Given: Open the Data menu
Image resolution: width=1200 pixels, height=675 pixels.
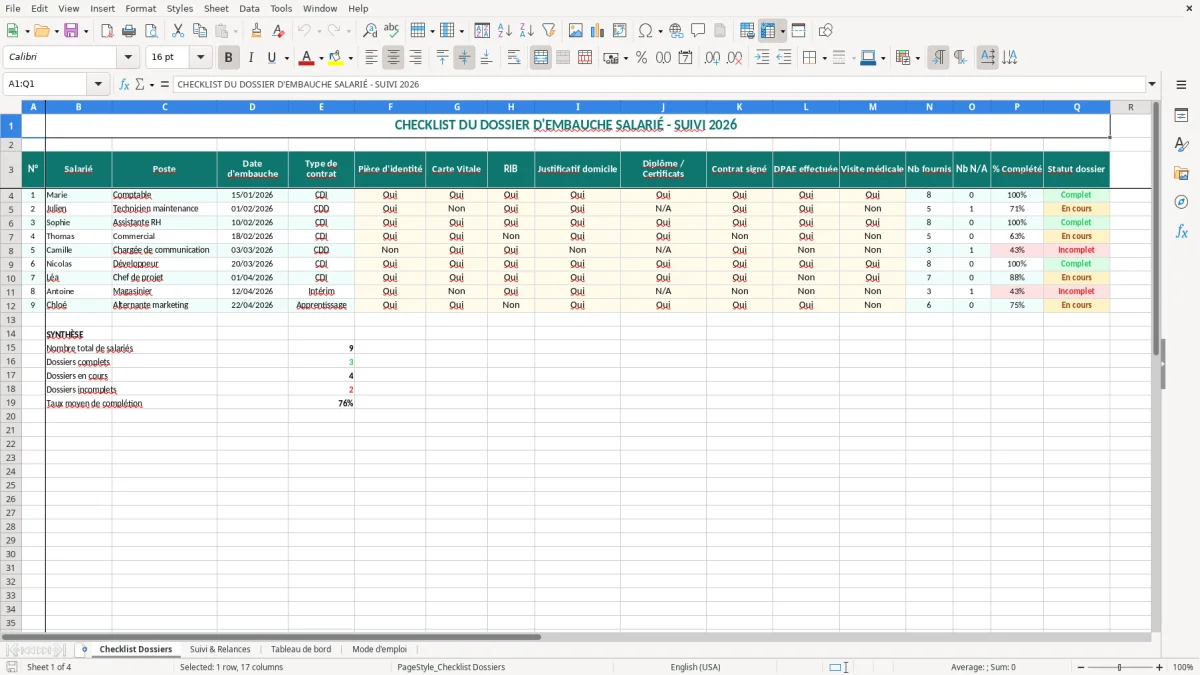Looking at the screenshot, I should tap(249, 8).
